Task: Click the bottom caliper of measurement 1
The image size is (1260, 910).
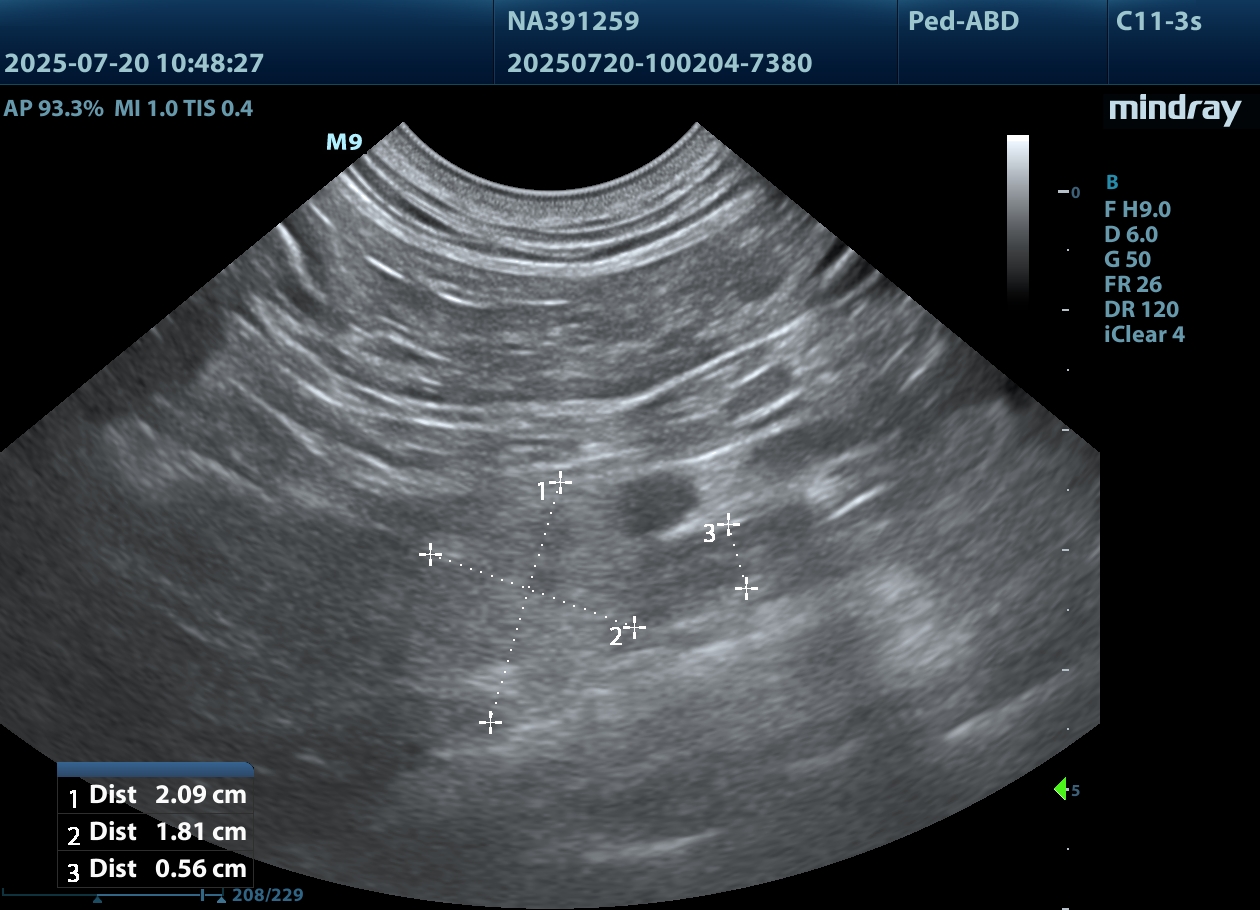Action: tap(490, 722)
